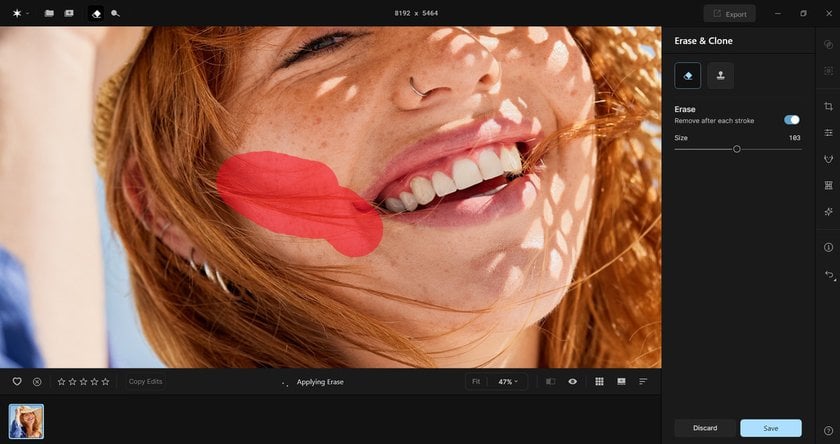This screenshot has height=444, width=840.
Task: Rate photo five stars
Action: coord(106,382)
